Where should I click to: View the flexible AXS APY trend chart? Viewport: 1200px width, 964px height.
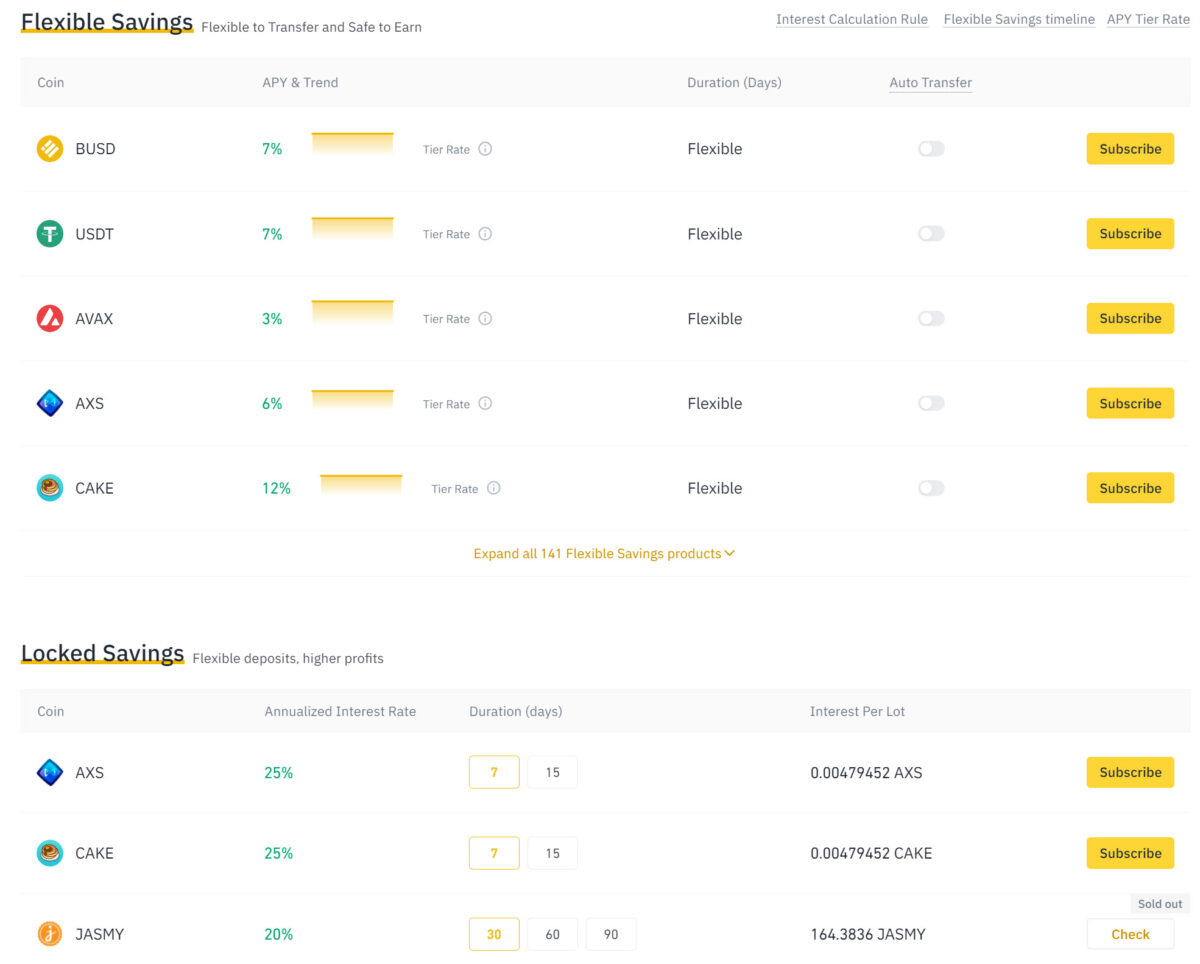click(352, 400)
